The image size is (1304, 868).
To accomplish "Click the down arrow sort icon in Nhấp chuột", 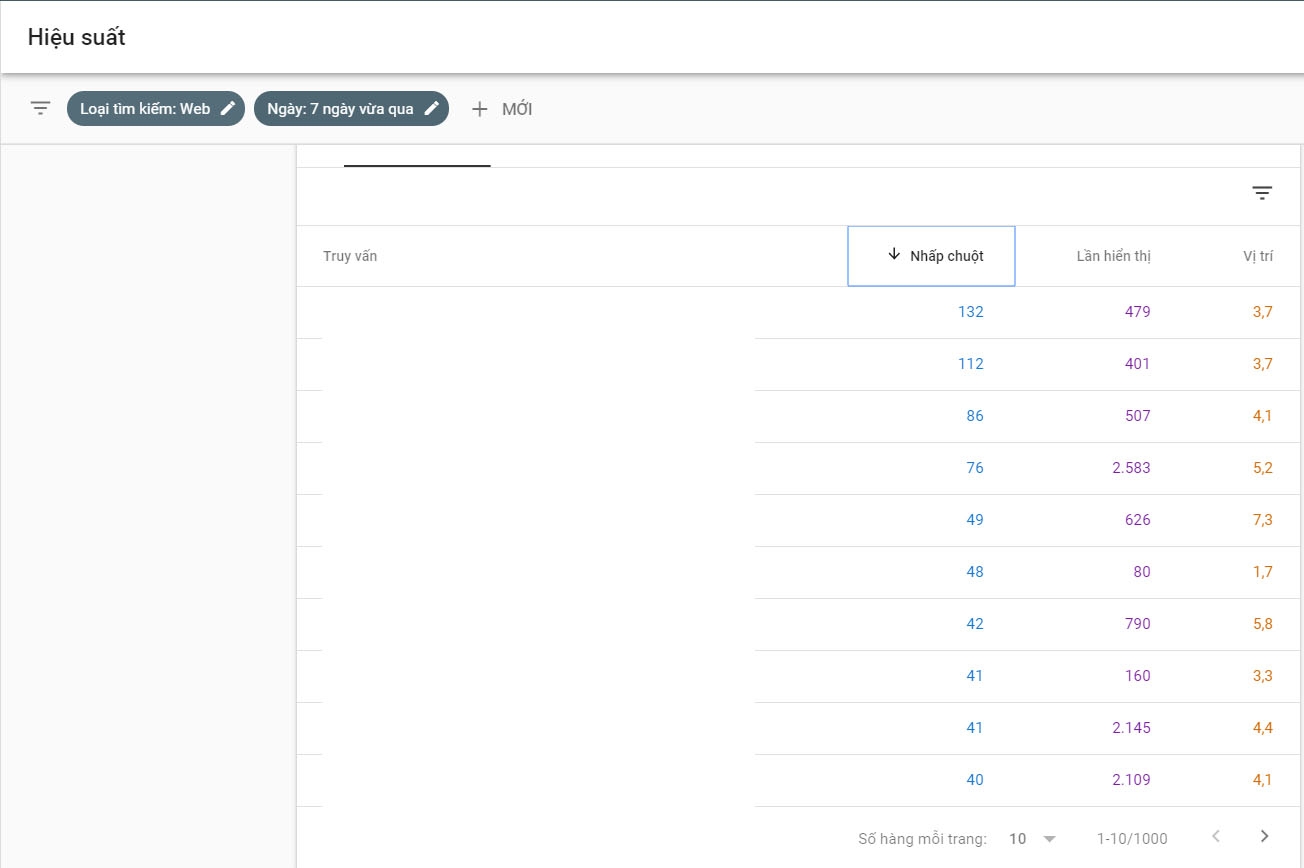I will [894, 255].
